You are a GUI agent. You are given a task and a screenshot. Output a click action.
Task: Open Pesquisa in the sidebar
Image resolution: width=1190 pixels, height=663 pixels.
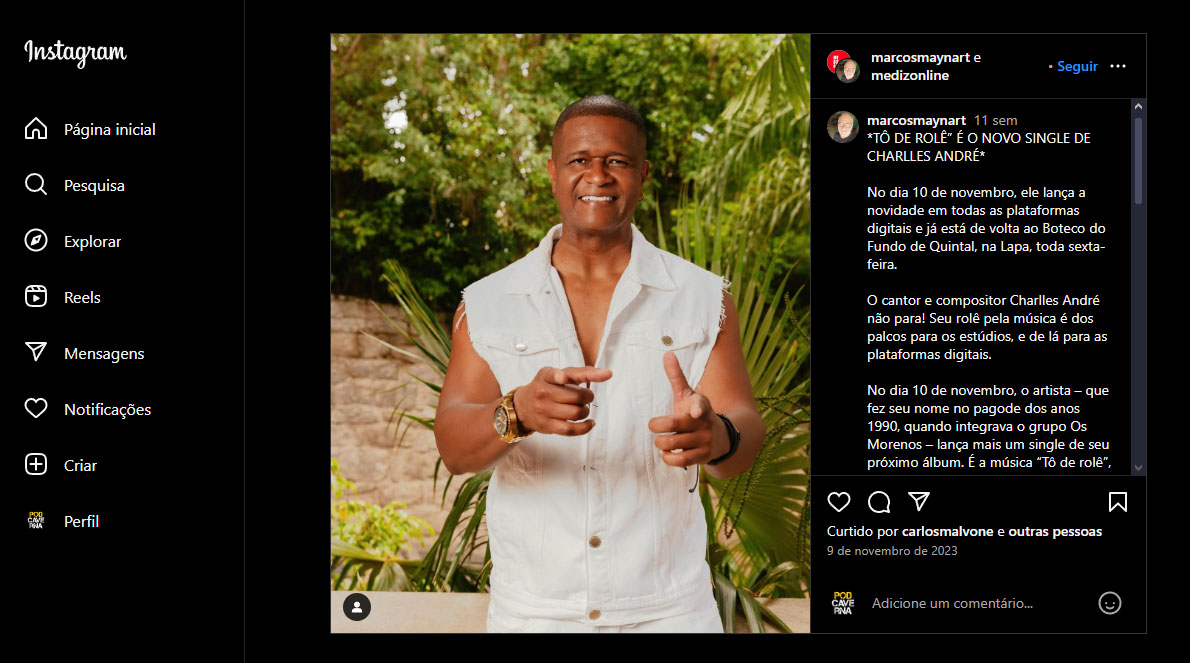pyautogui.click(x=75, y=185)
